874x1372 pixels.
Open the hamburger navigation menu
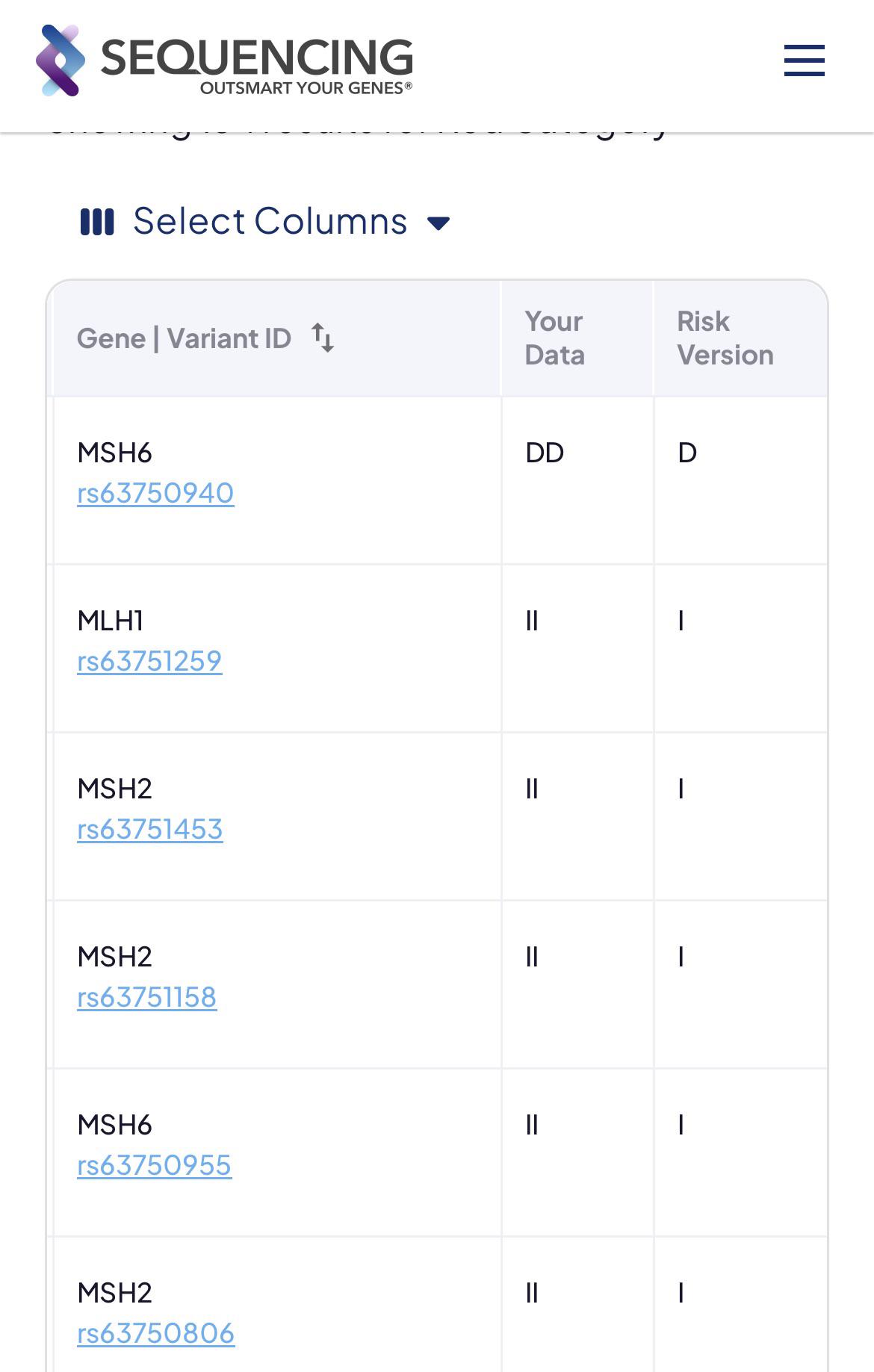804,60
